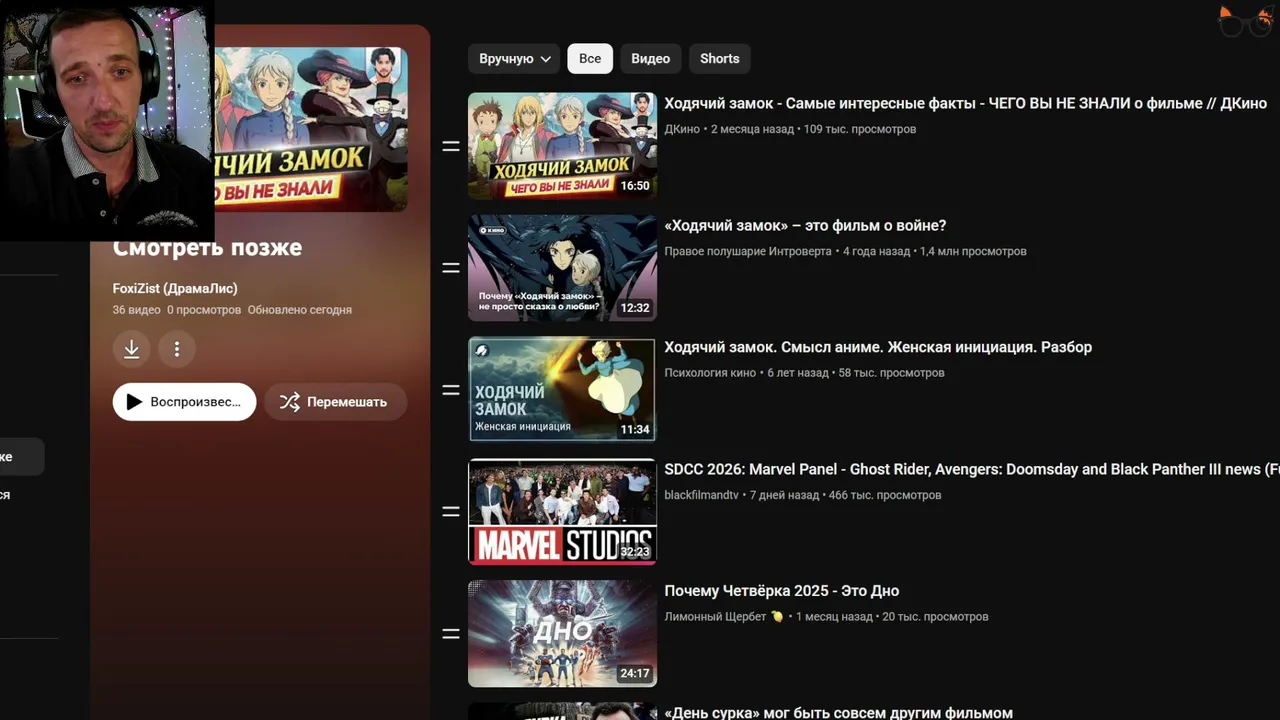Open the playlist three-dot options menu

177,349
